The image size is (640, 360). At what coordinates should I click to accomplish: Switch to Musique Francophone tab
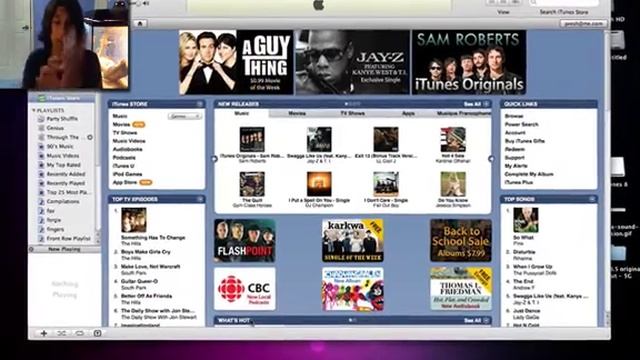point(464,113)
